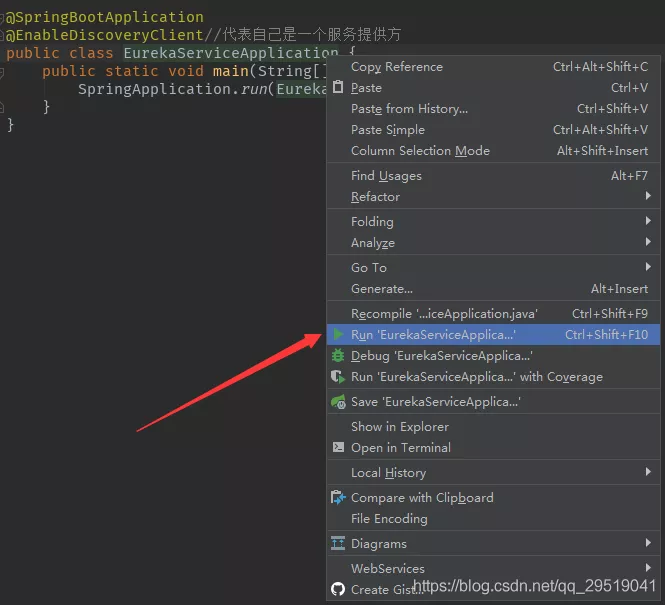Click the 'static' keyword in main declaration

click(131, 71)
